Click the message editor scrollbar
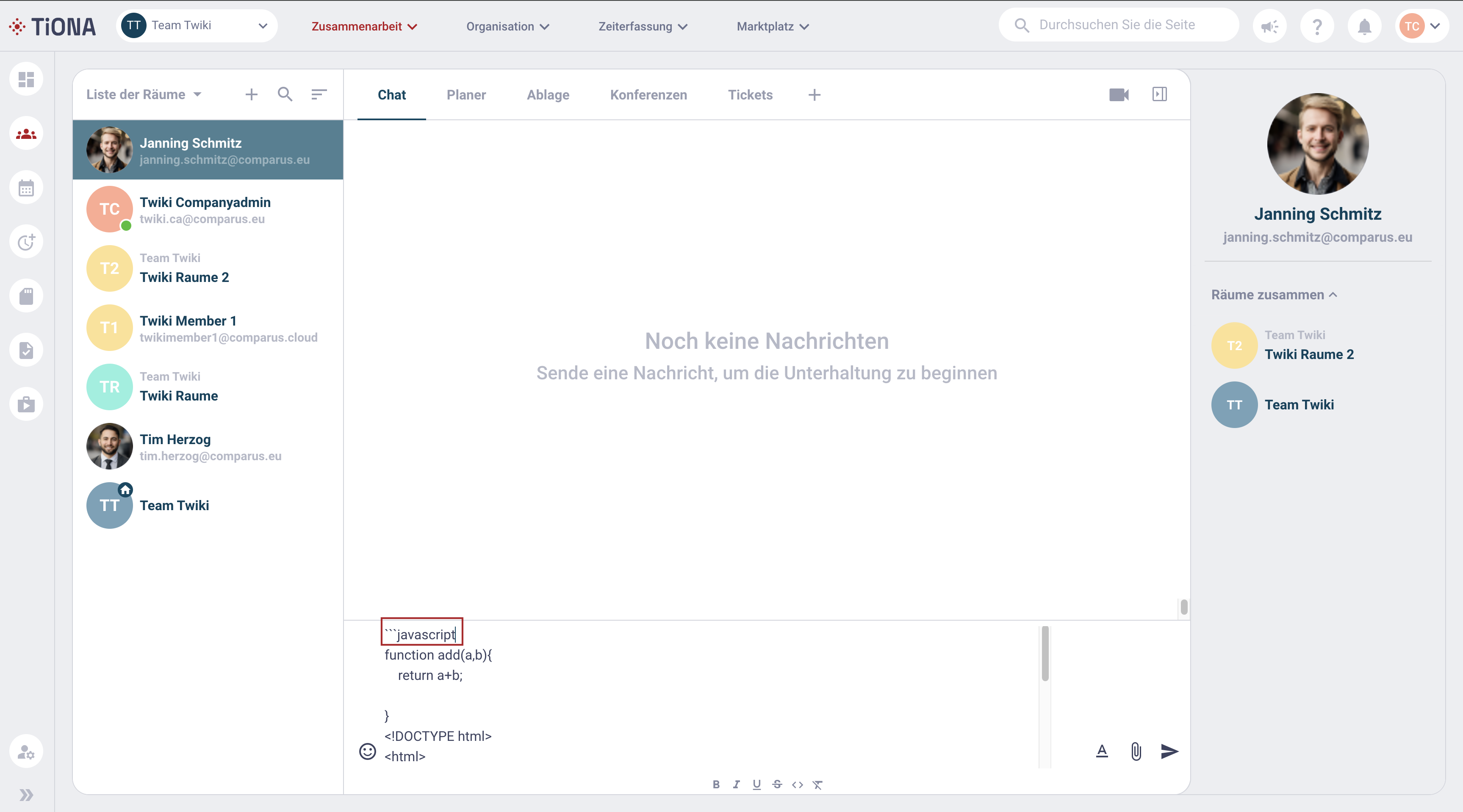Screen dimensions: 1463x812 [1045, 654]
